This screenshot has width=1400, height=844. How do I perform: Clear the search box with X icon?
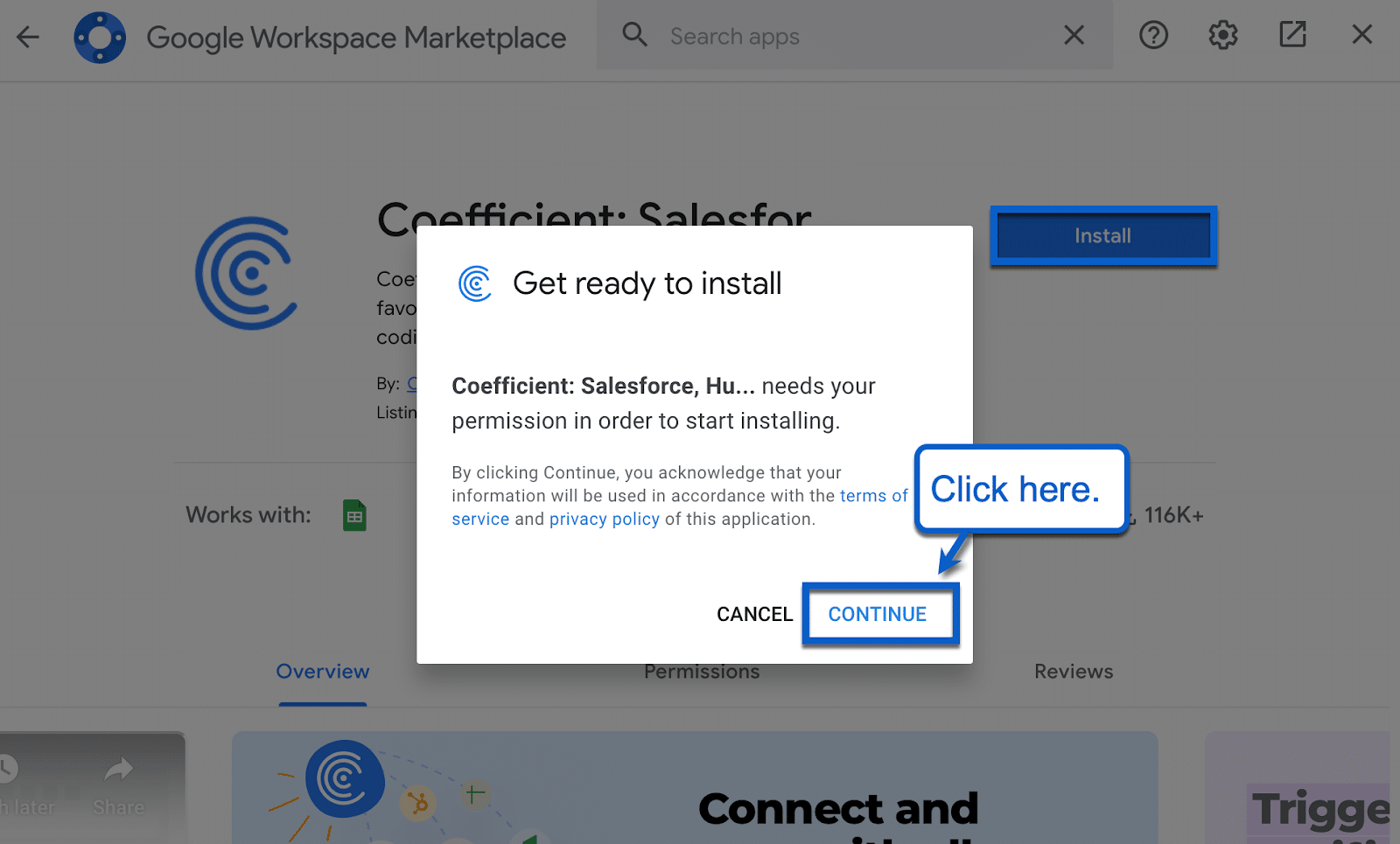pos(1074,35)
